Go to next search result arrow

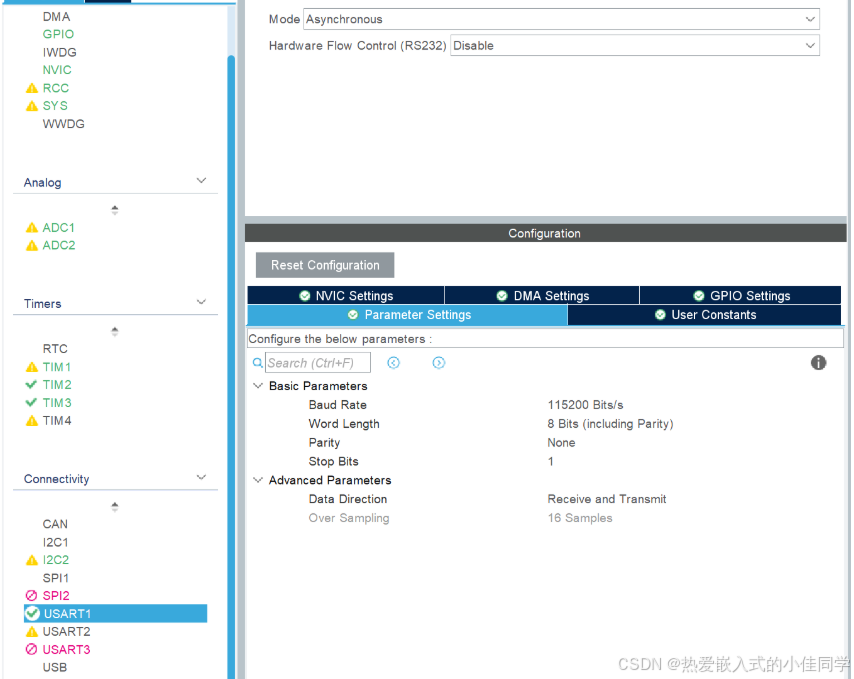438,363
